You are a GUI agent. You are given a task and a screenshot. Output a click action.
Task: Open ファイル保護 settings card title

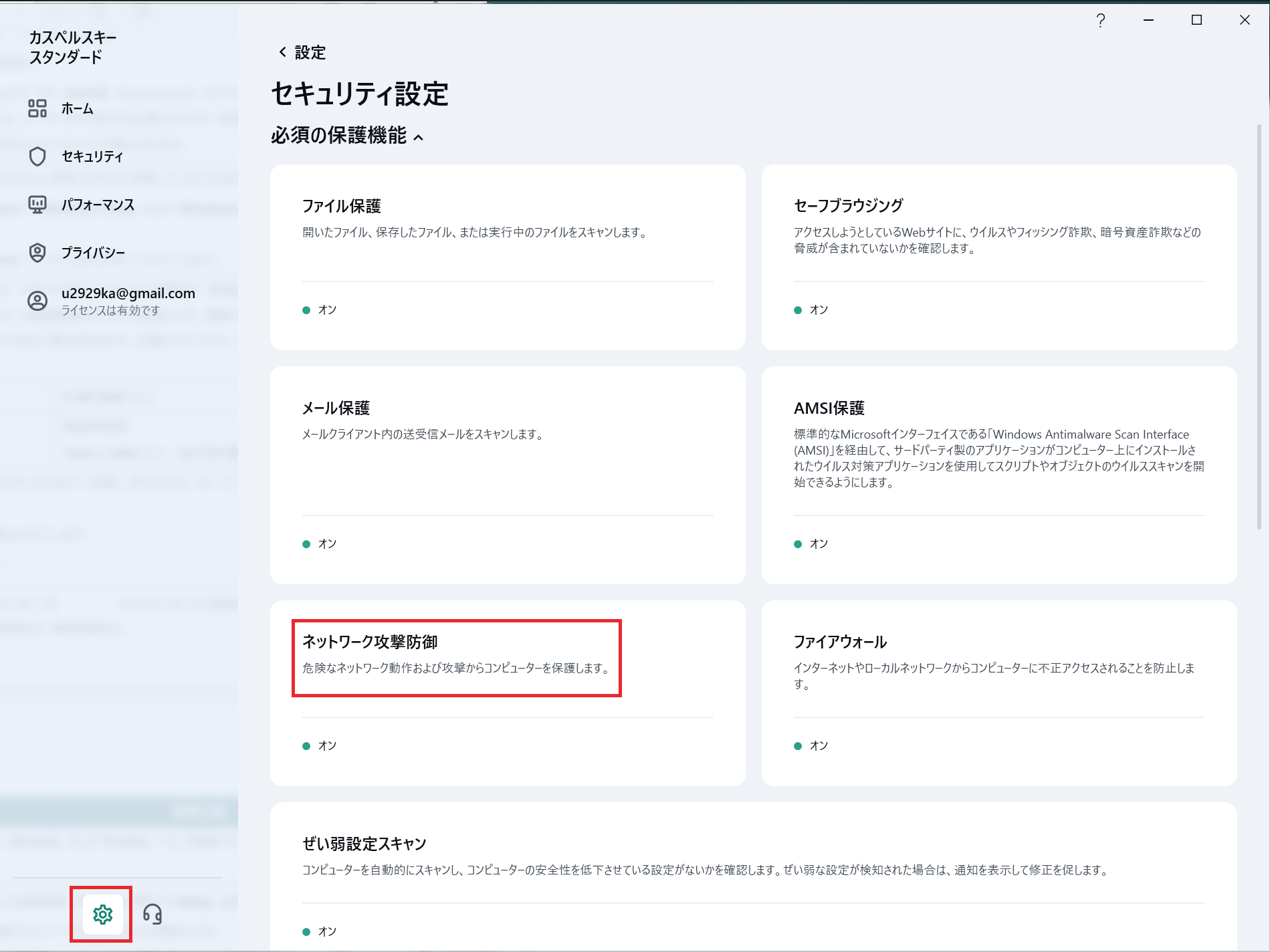point(342,206)
